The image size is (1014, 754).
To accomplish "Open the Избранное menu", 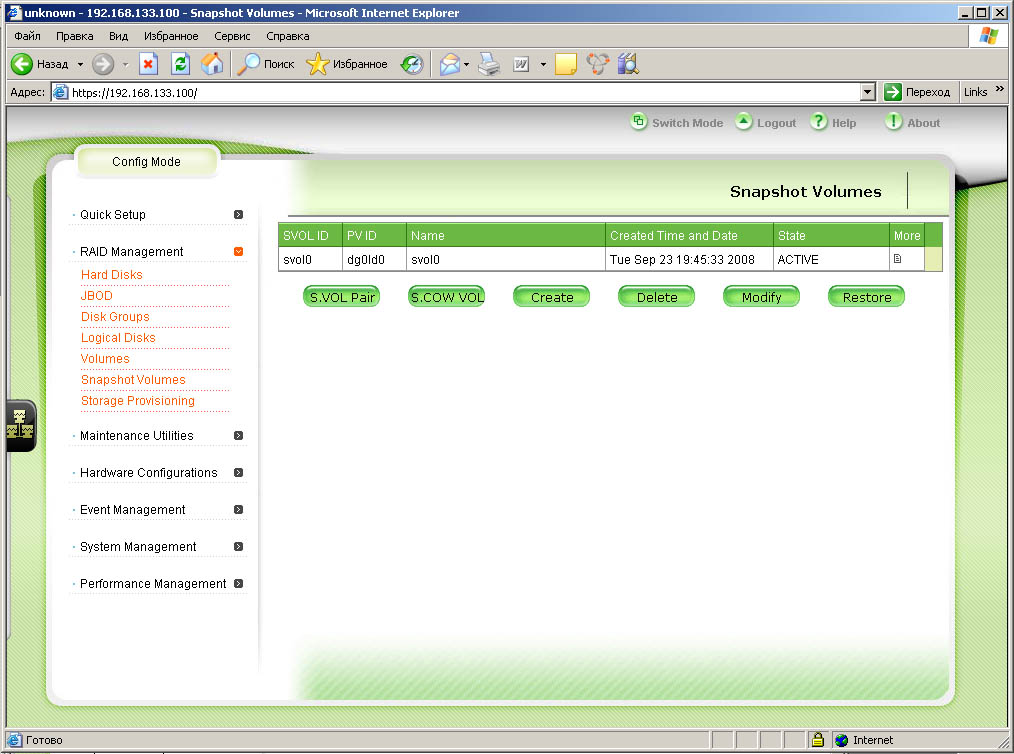I will pos(171,36).
